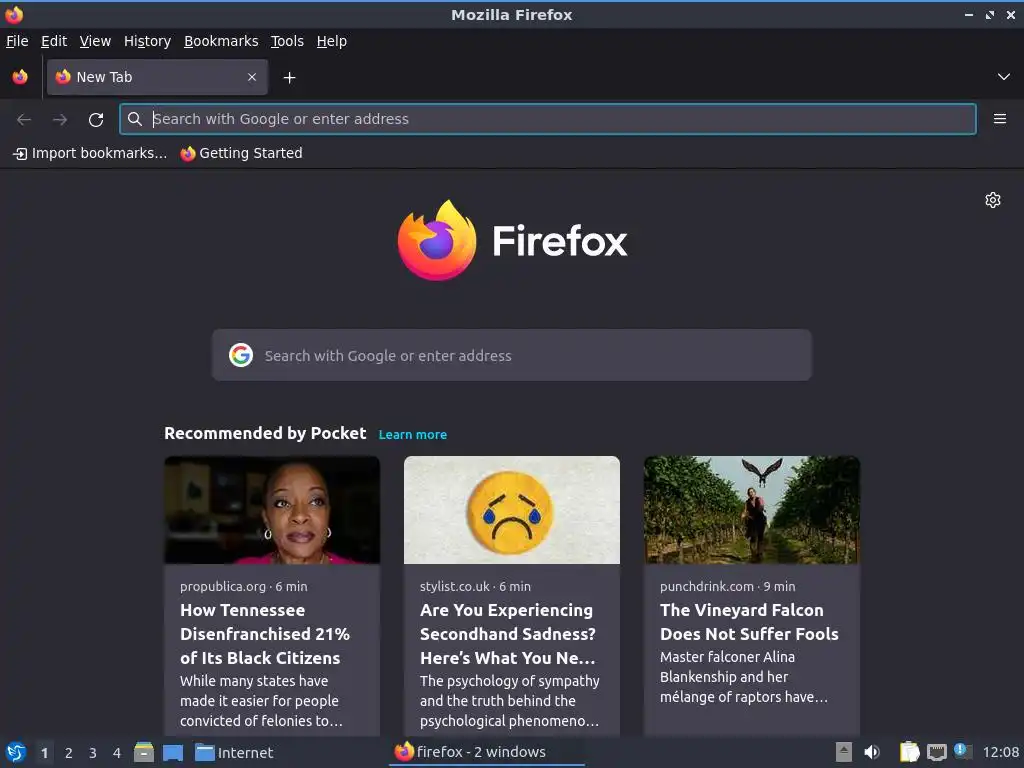Minimize the Mozilla Firefox window

pyautogui.click(x=969, y=14)
